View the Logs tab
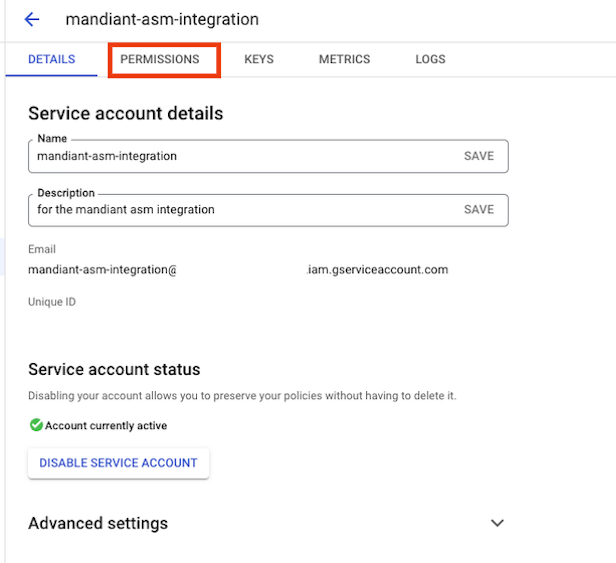This screenshot has width=616, height=563. [430, 59]
